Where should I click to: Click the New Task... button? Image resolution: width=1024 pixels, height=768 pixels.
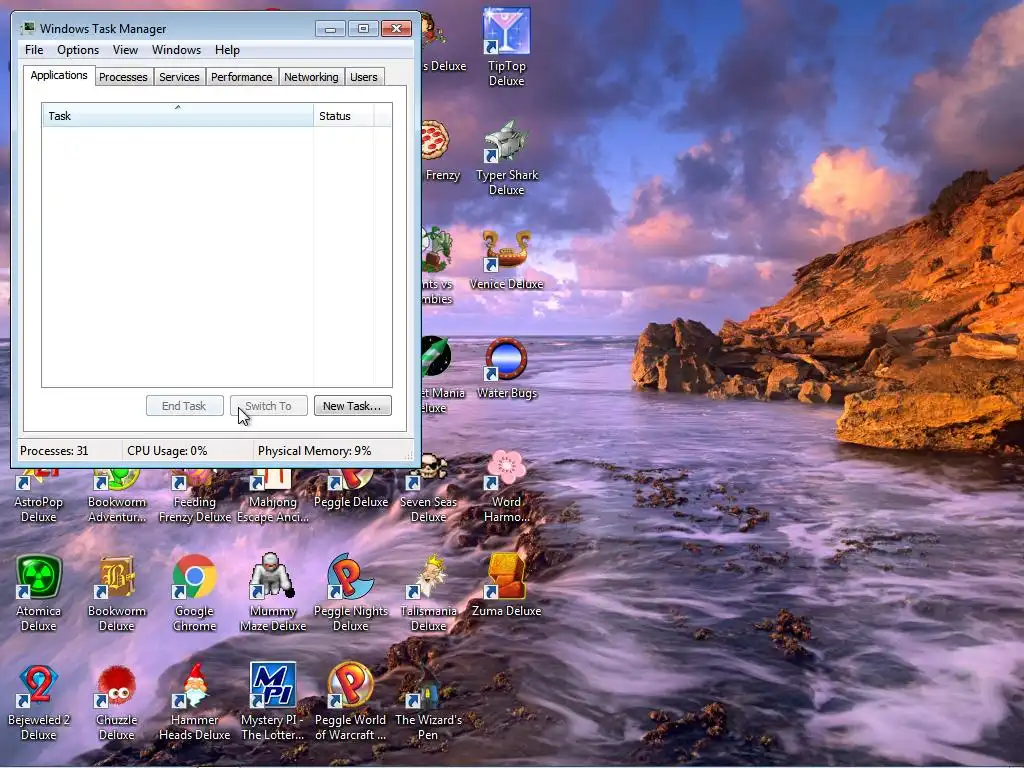(x=352, y=406)
